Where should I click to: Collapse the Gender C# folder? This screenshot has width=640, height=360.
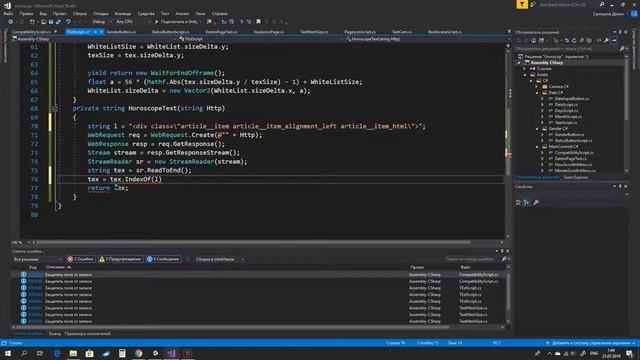[x=537, y=129]
